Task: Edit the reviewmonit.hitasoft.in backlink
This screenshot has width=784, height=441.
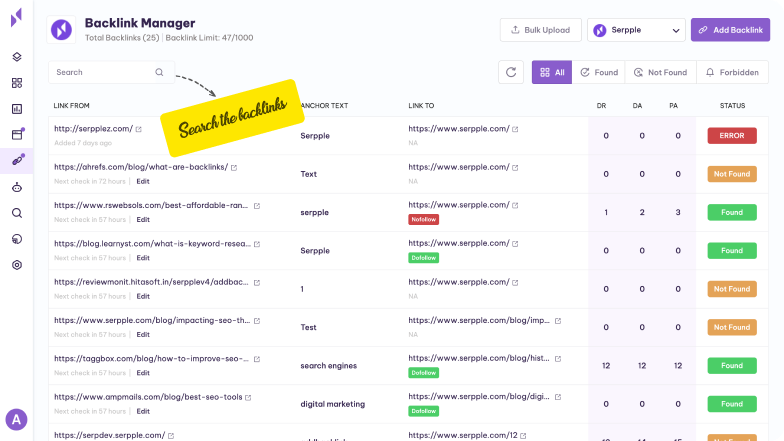Action: click(x=143, y=296)
